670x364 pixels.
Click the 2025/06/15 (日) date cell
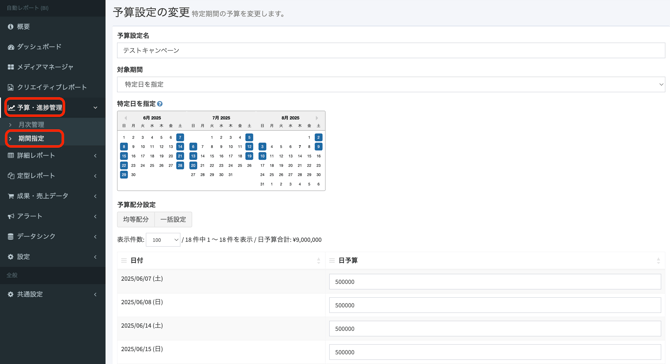click(x=221, y=352)
